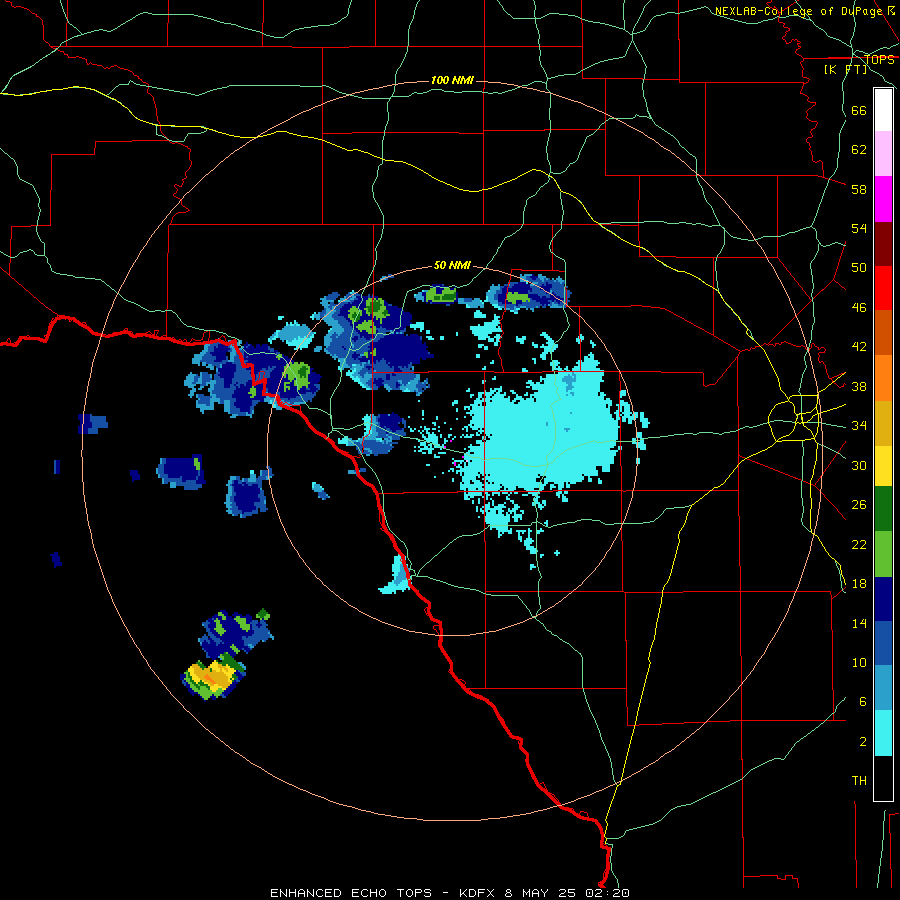Click the yellow-orange high echo top storm cell
The height and width of the screenshot is (900, 900).
tap(214, 677)
